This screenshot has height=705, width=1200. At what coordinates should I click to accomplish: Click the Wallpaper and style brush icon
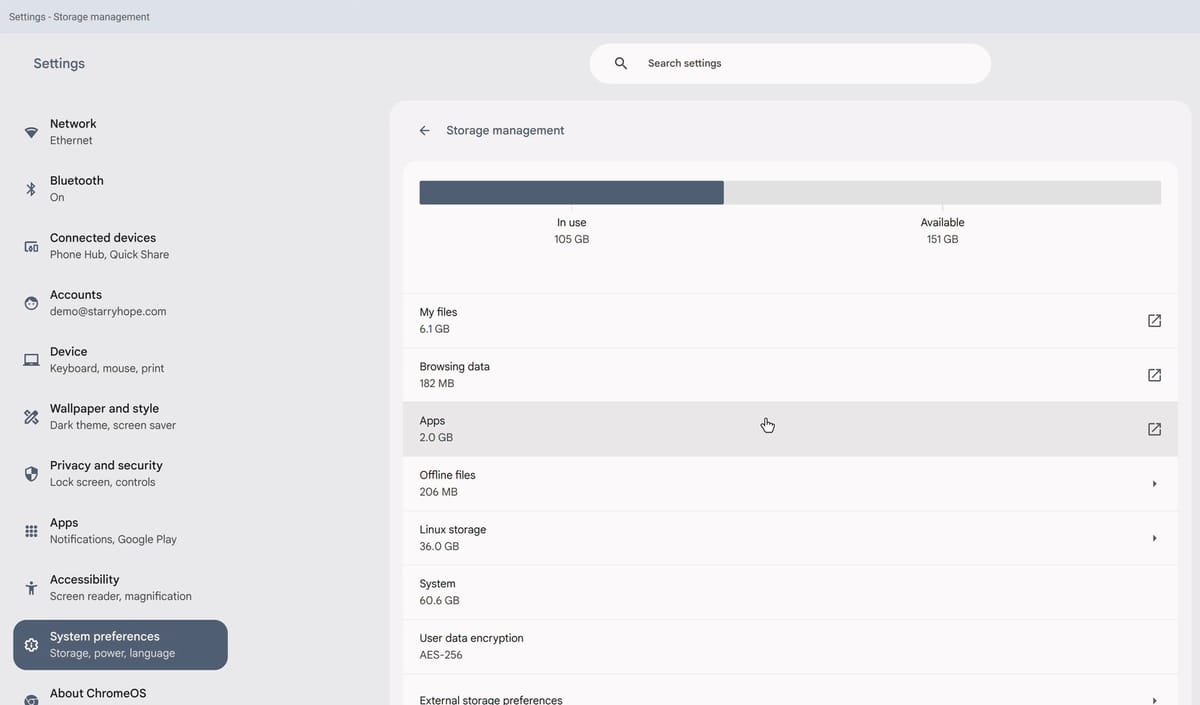pyautogui.click(x=31, y=417)
